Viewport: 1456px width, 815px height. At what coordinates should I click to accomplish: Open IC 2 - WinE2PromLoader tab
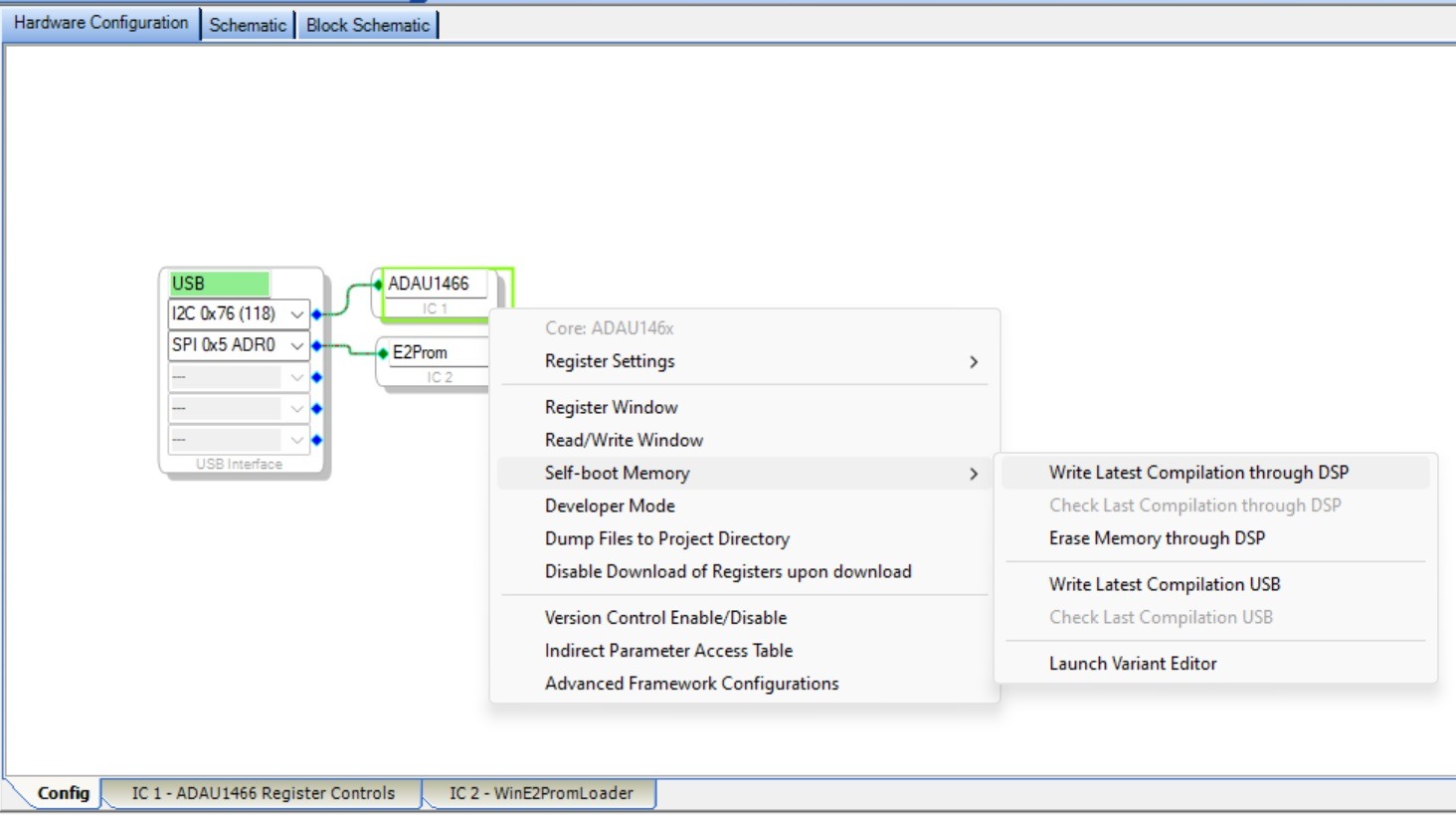pos(541,793)
